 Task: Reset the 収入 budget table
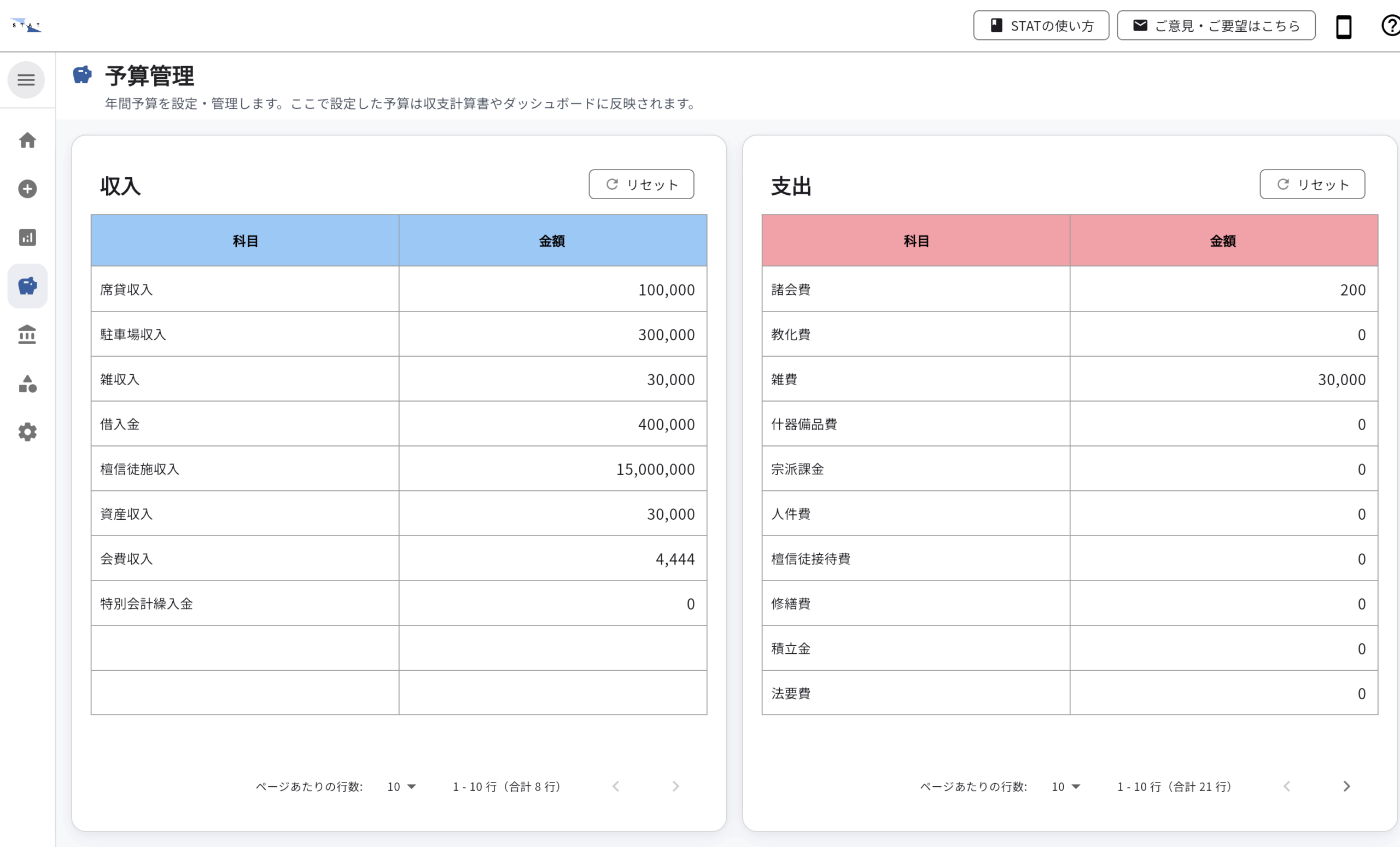point(641,184)
